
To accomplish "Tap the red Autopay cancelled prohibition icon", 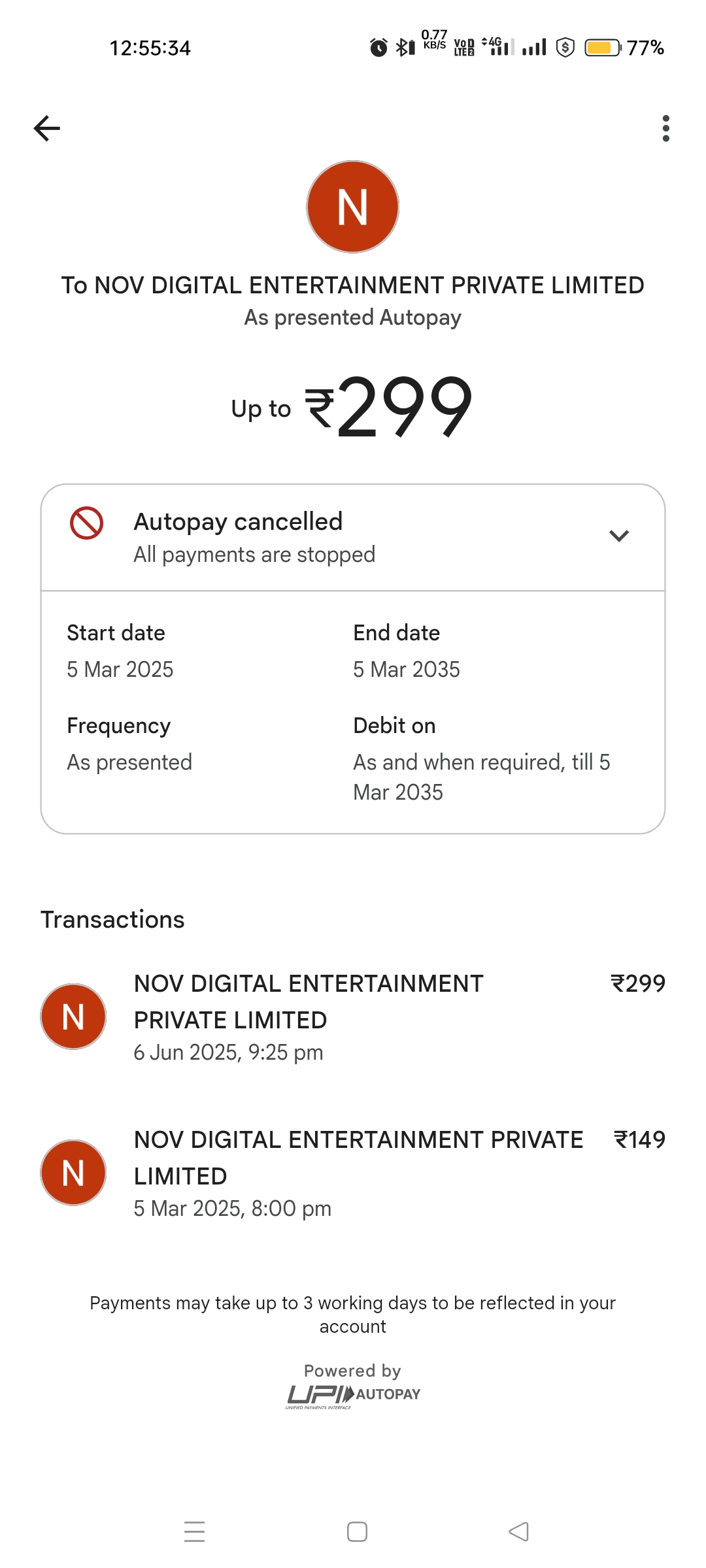I will (x=87, y=523).
